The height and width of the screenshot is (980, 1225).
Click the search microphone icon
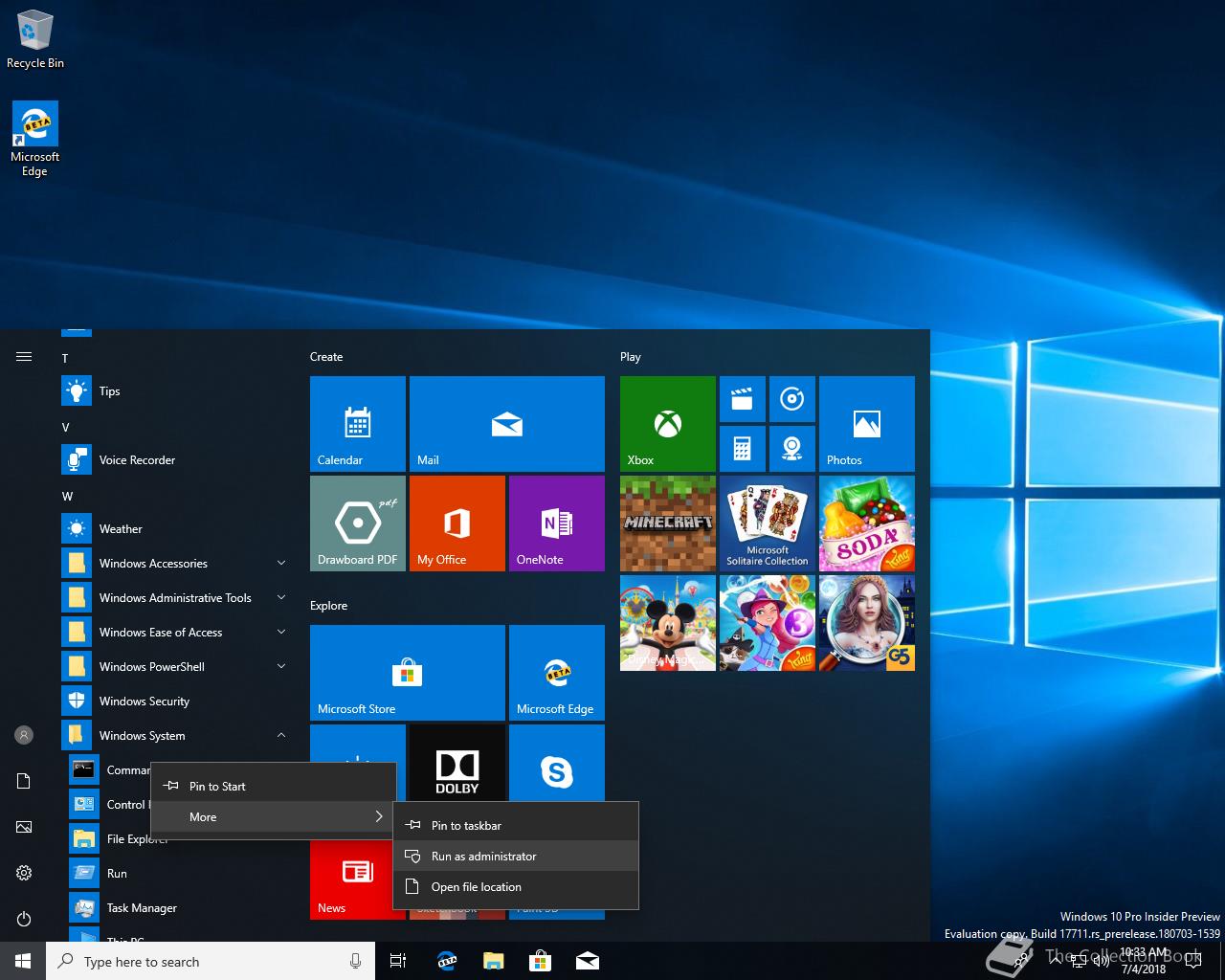[x=355, y=961]
